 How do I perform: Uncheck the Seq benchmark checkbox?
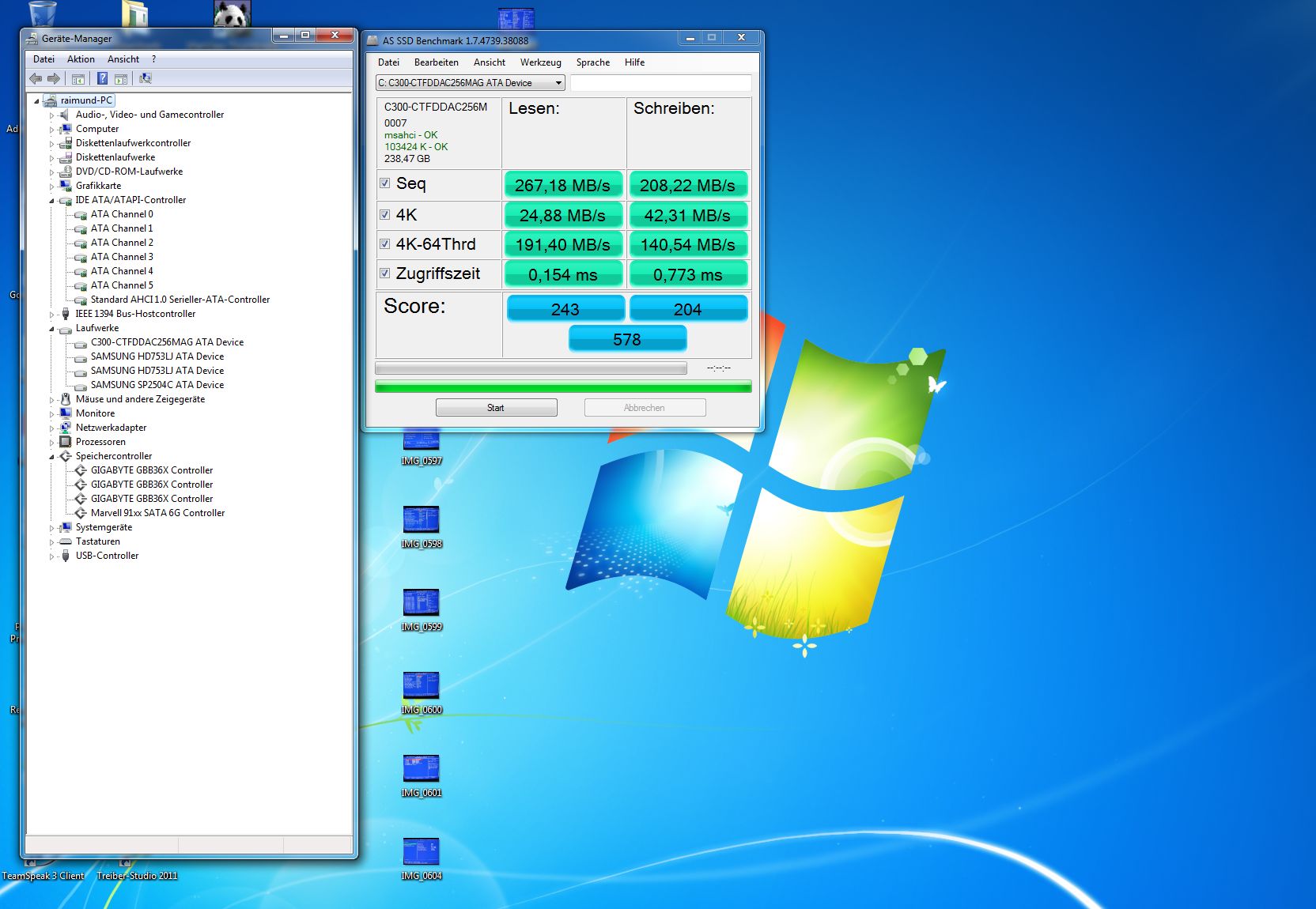pyautogui.click(x=385, y=183)
